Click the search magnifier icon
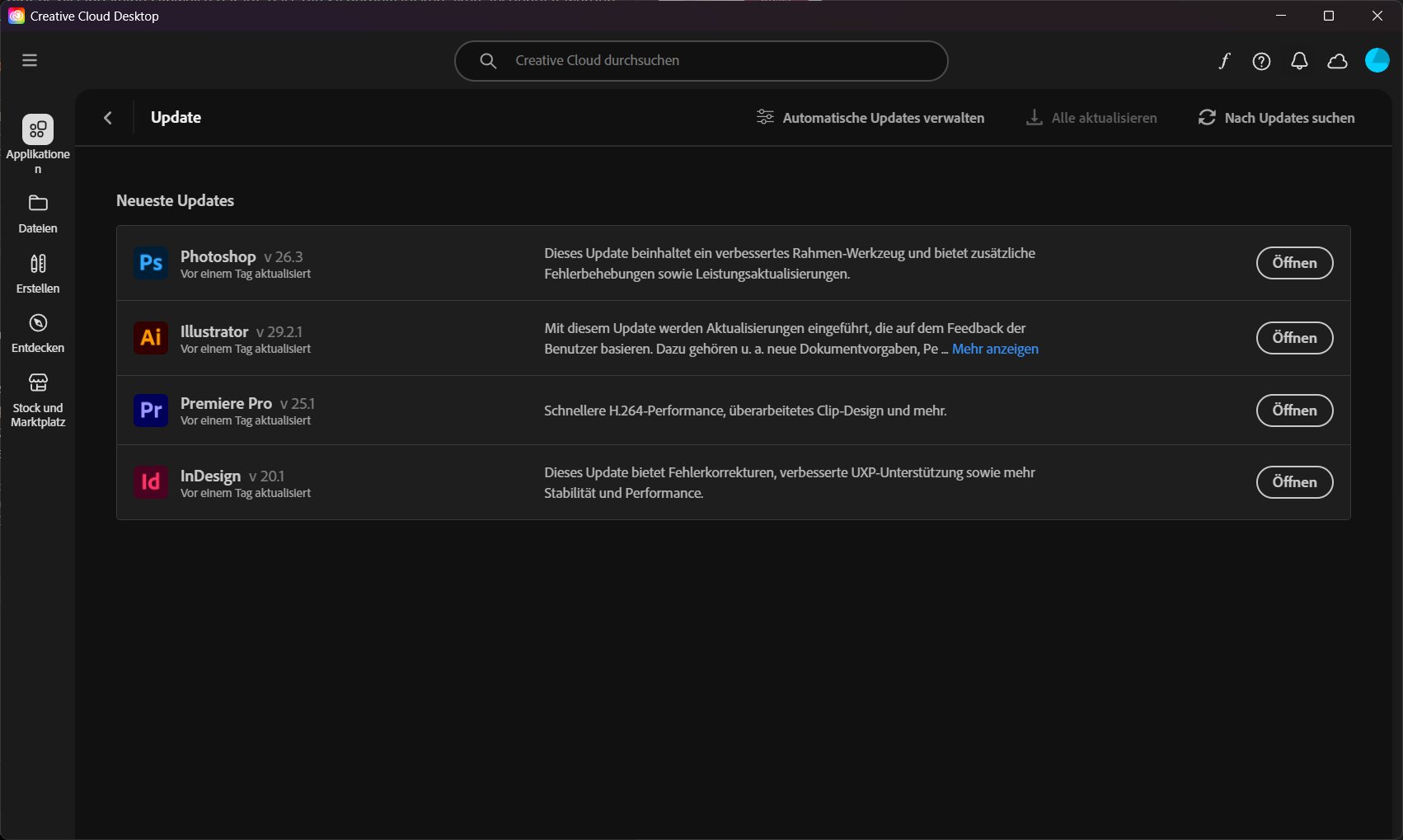 click(x=488, y=61)
